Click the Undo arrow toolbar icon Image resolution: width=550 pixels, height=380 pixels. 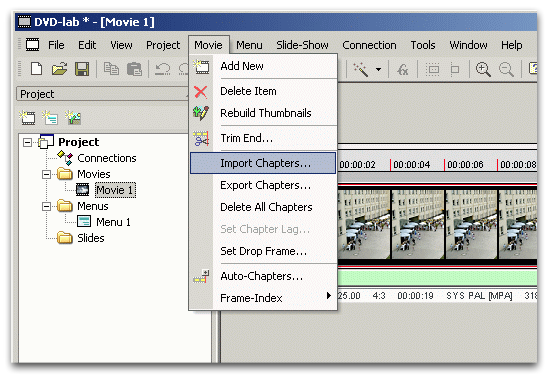pos(162,69)
